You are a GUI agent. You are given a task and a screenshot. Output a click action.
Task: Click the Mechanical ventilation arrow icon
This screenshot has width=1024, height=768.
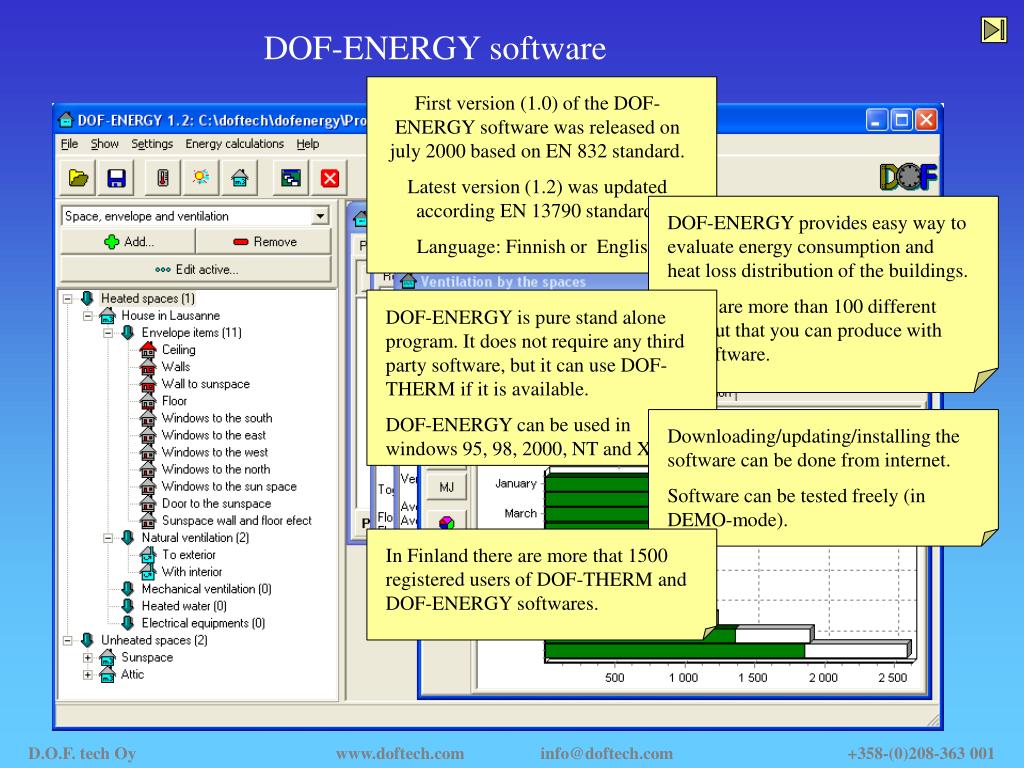[x=128, y=589]
